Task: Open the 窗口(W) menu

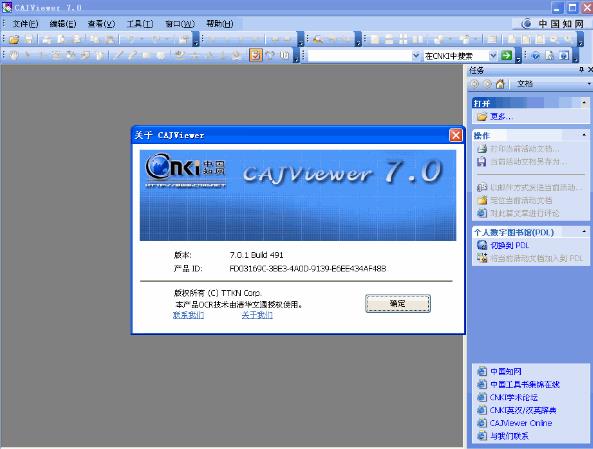Action: point(180,24)
